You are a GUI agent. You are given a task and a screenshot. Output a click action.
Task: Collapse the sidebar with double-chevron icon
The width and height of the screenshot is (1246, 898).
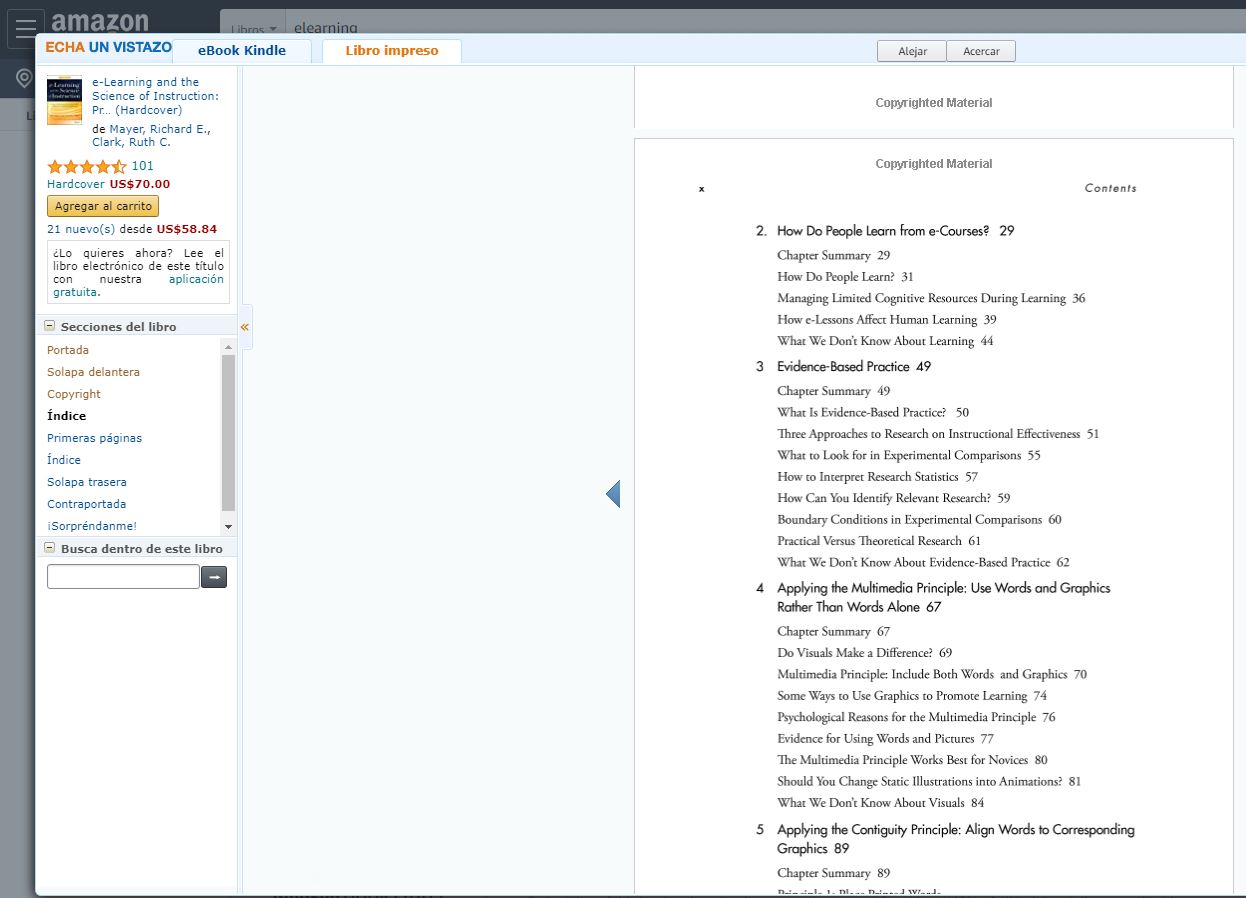point(244,327)
